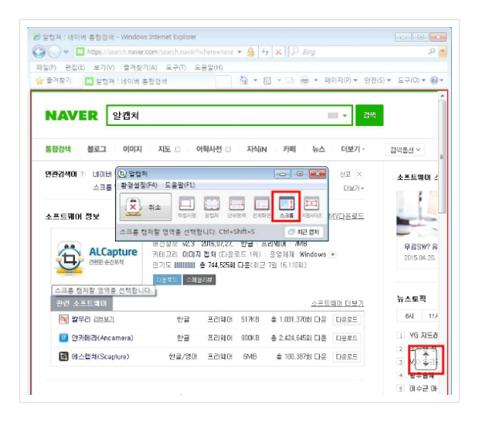Click the Bing search box
Image resolution: width=479 pixels, height=422 pixels.
(357, 52)
